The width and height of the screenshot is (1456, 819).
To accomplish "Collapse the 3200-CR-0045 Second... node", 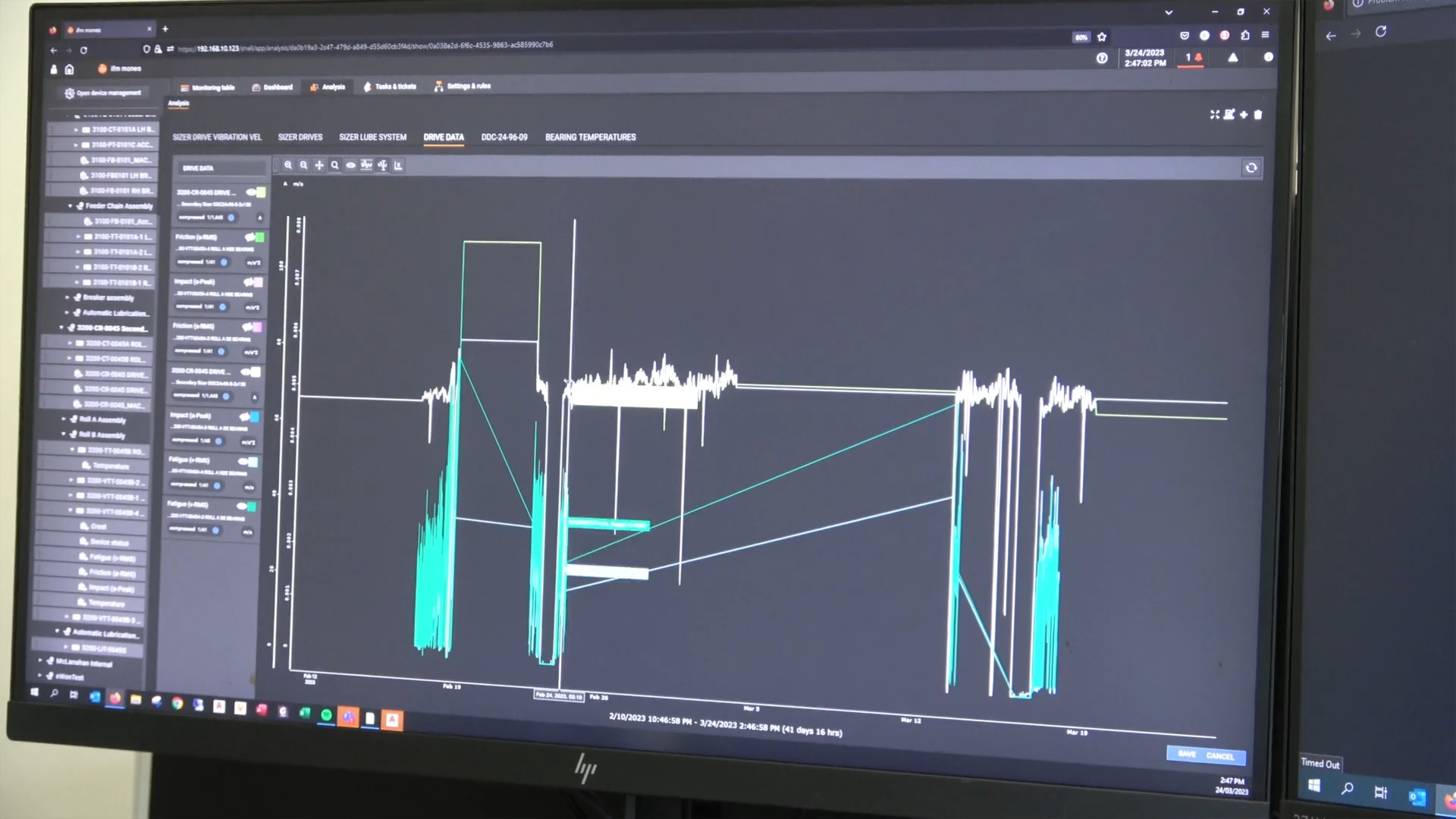I will (61, 328).
